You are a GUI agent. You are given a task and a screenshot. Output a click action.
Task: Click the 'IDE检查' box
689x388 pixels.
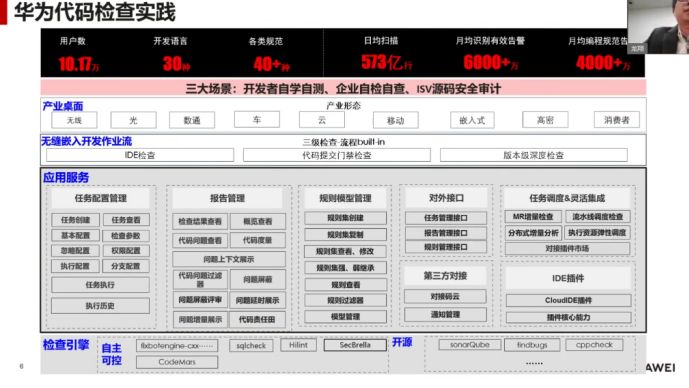140,155
